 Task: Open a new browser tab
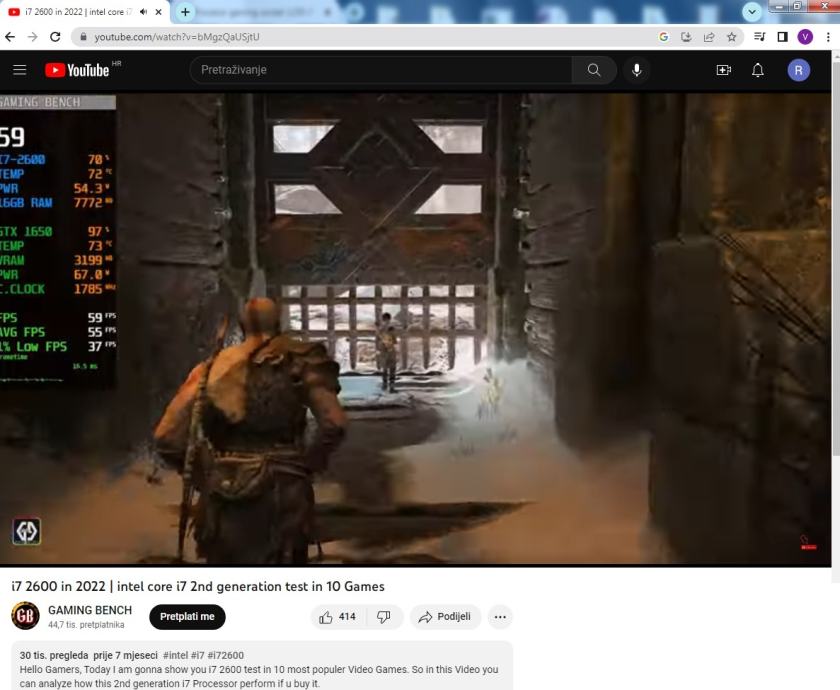185,12
